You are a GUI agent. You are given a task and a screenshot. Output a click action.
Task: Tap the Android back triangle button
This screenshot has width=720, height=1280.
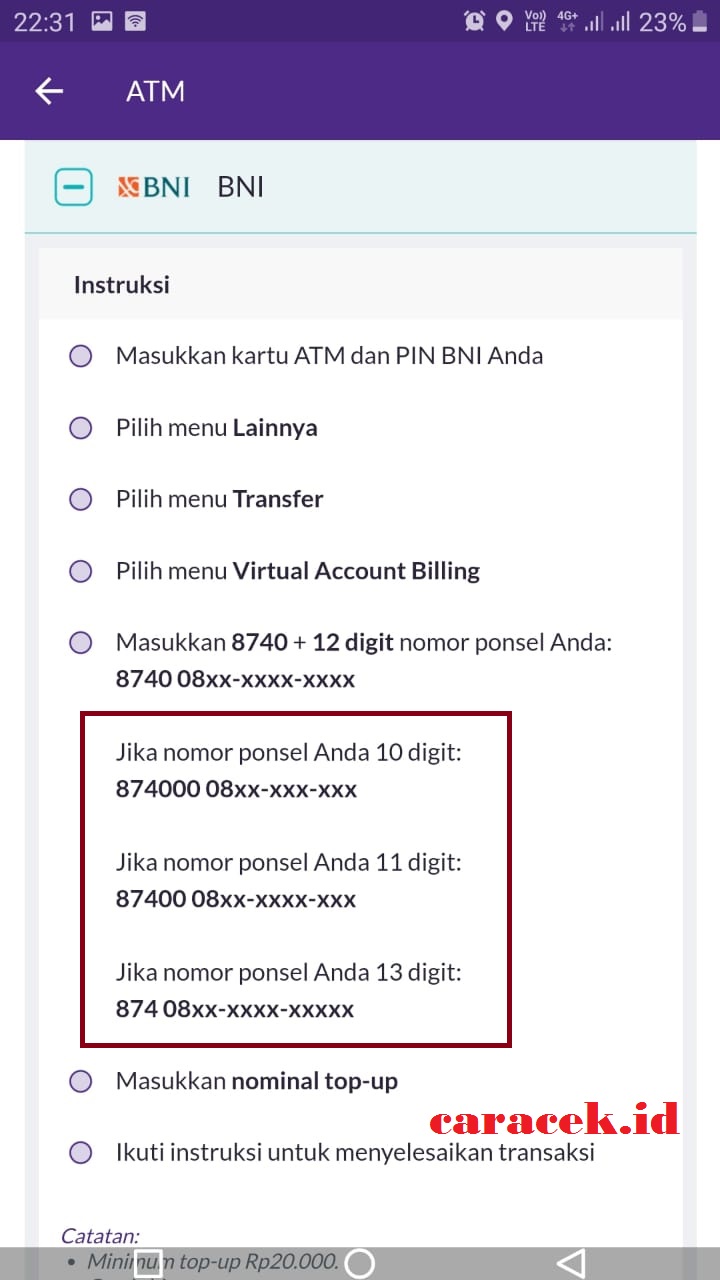[x=570, y=1263]
